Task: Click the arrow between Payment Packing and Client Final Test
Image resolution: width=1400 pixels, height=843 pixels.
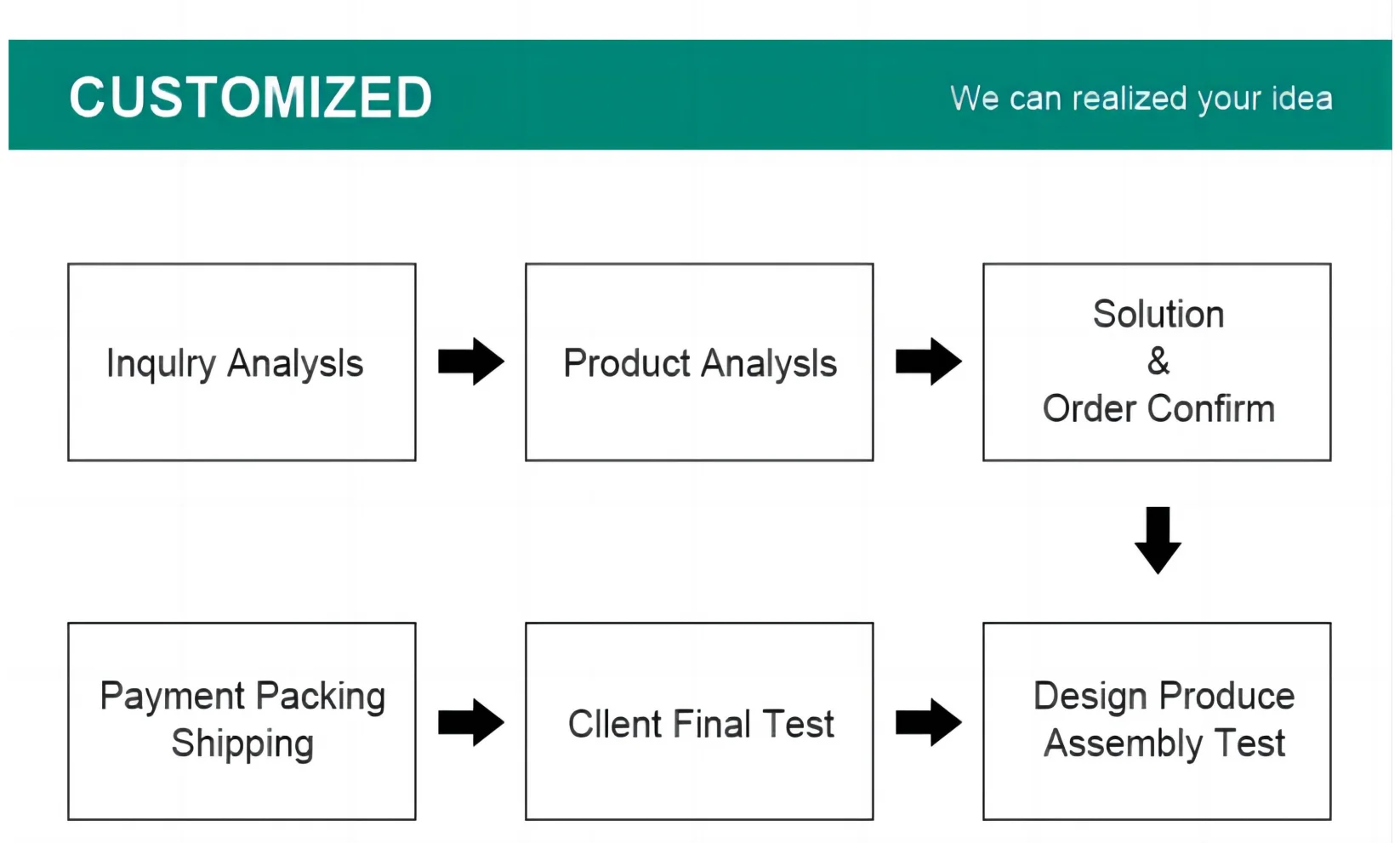Action: click(x=470, y=722)
